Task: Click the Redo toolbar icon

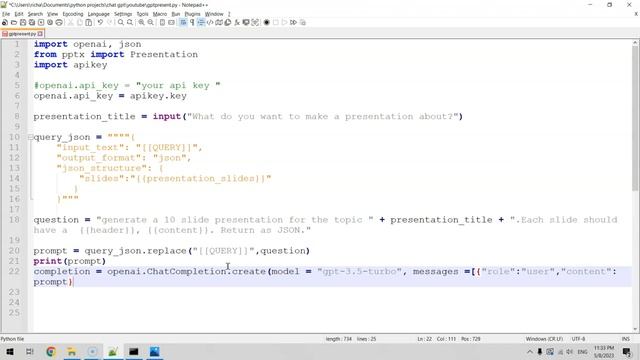Action: (109, 22)
